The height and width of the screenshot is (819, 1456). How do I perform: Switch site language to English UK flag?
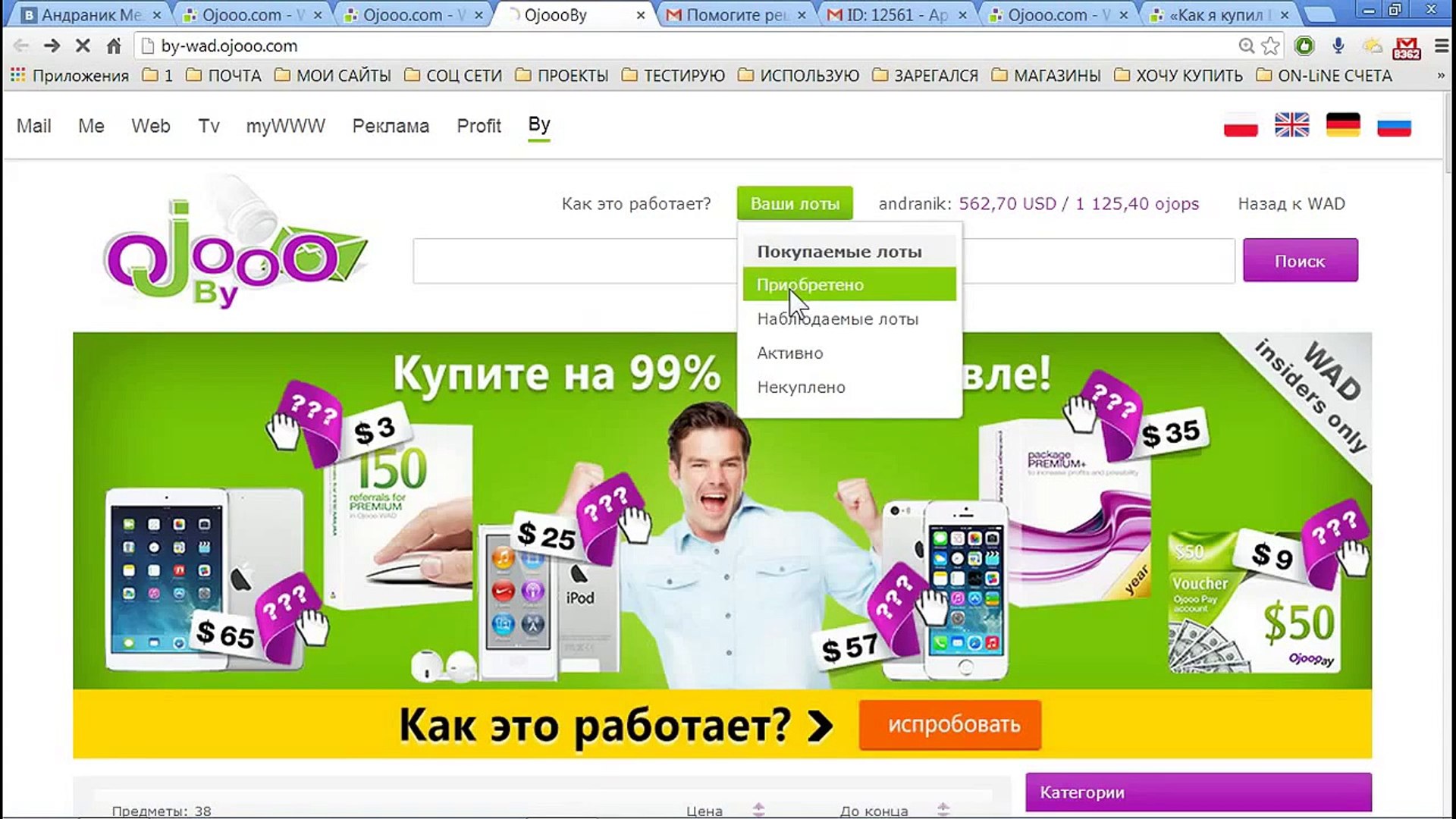click(x=1292, y=125)
